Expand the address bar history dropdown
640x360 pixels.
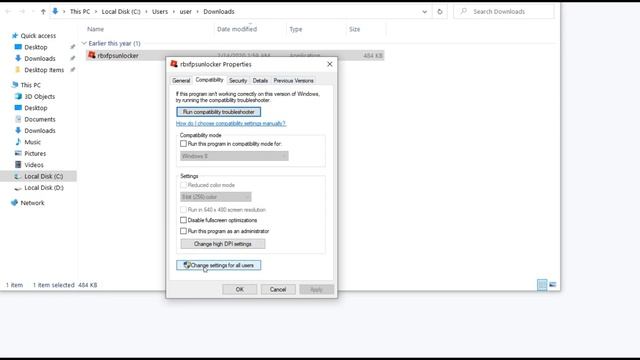click(424, 11)
